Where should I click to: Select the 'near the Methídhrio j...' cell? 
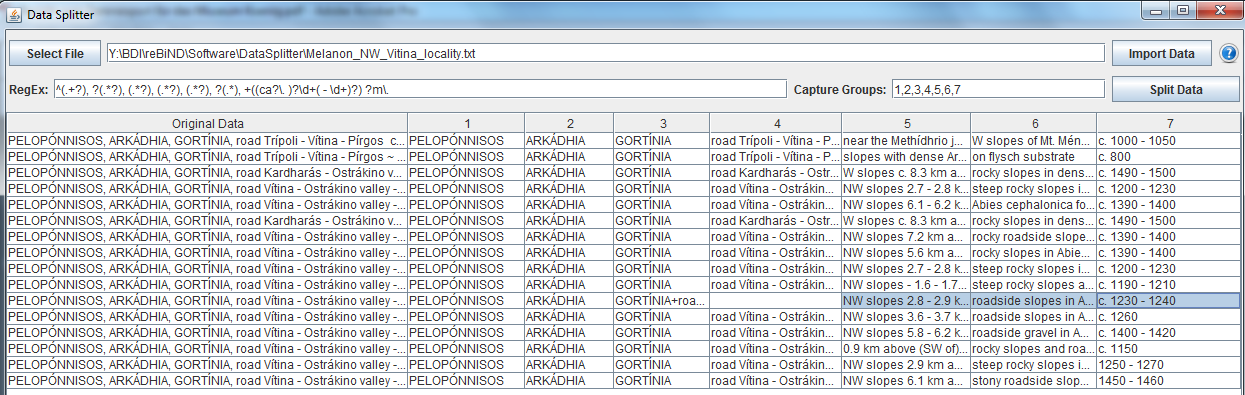905,140
